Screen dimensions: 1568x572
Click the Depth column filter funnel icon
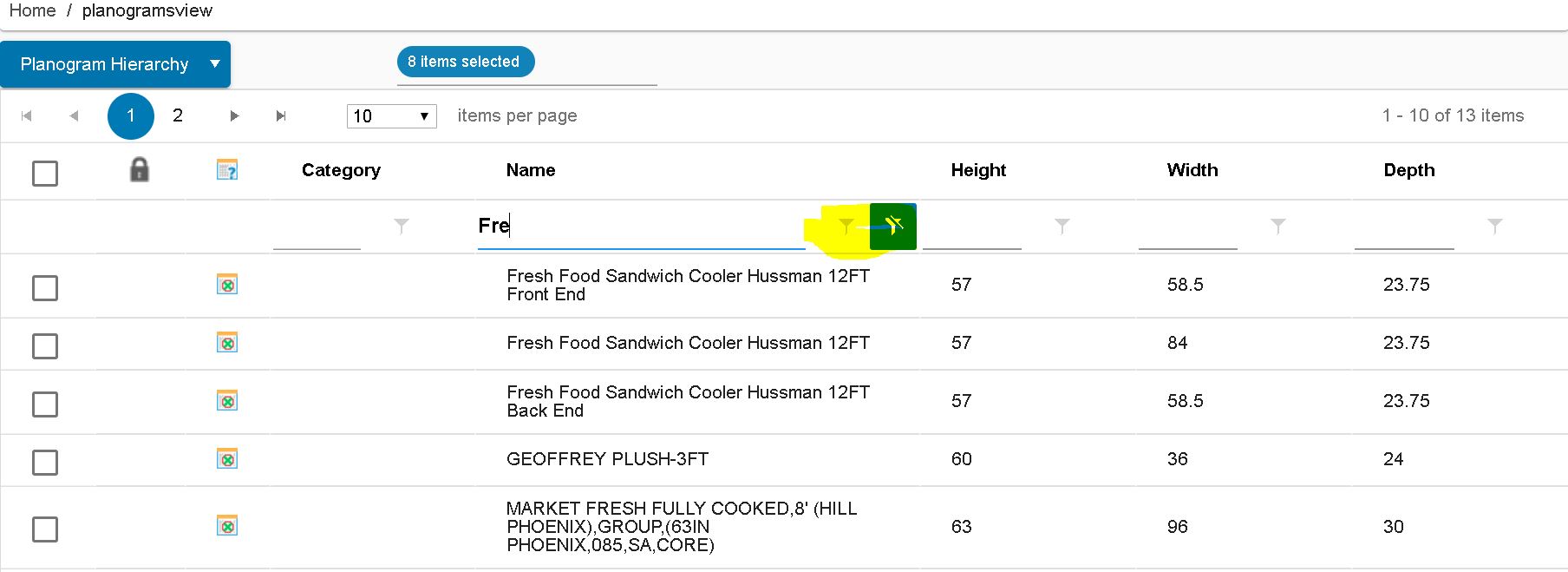point(1495,227)
